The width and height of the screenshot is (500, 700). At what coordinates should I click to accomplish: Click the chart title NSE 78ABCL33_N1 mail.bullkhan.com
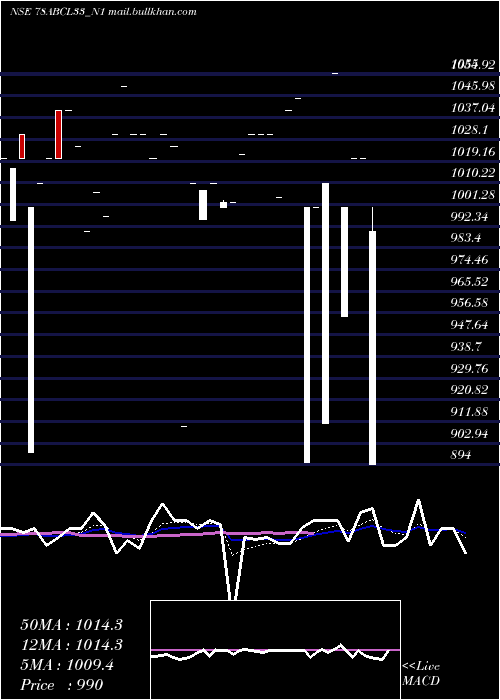103,12
